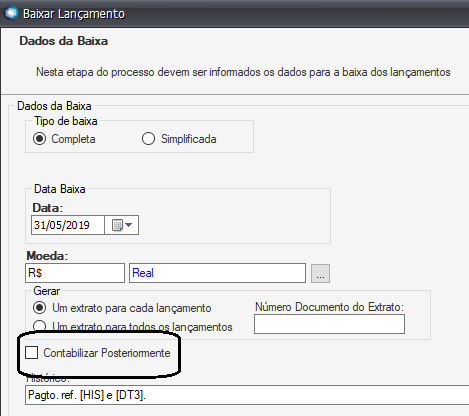Select the Completa radio button
The height and width of the screenshot is (416, 469).
[39, 139]
